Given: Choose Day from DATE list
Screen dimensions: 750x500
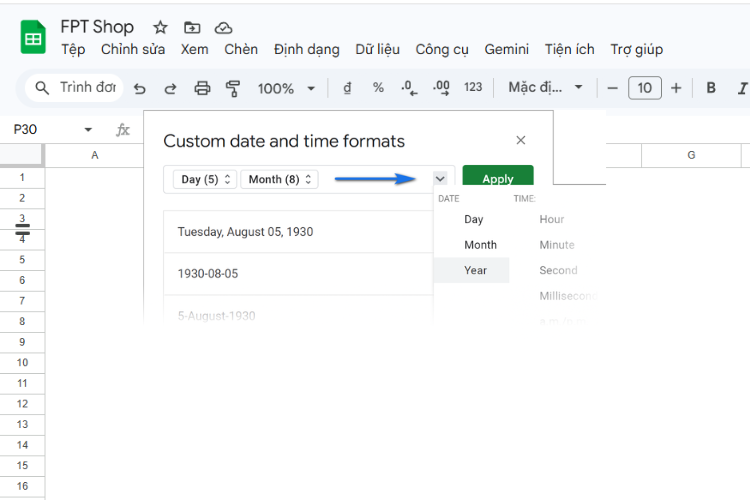Looking at the screenshot, I should 473,219.
